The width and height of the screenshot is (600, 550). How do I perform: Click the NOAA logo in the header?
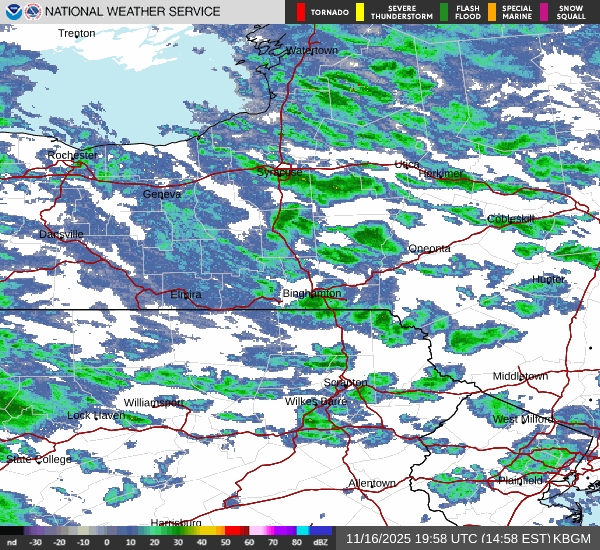(11, 12)
